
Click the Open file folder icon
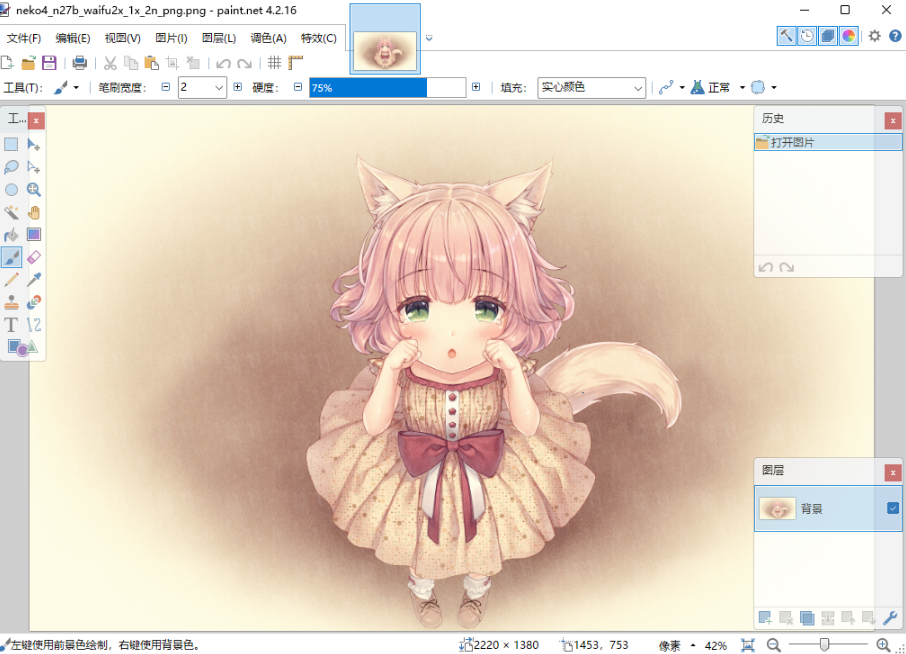pos(28,63)
